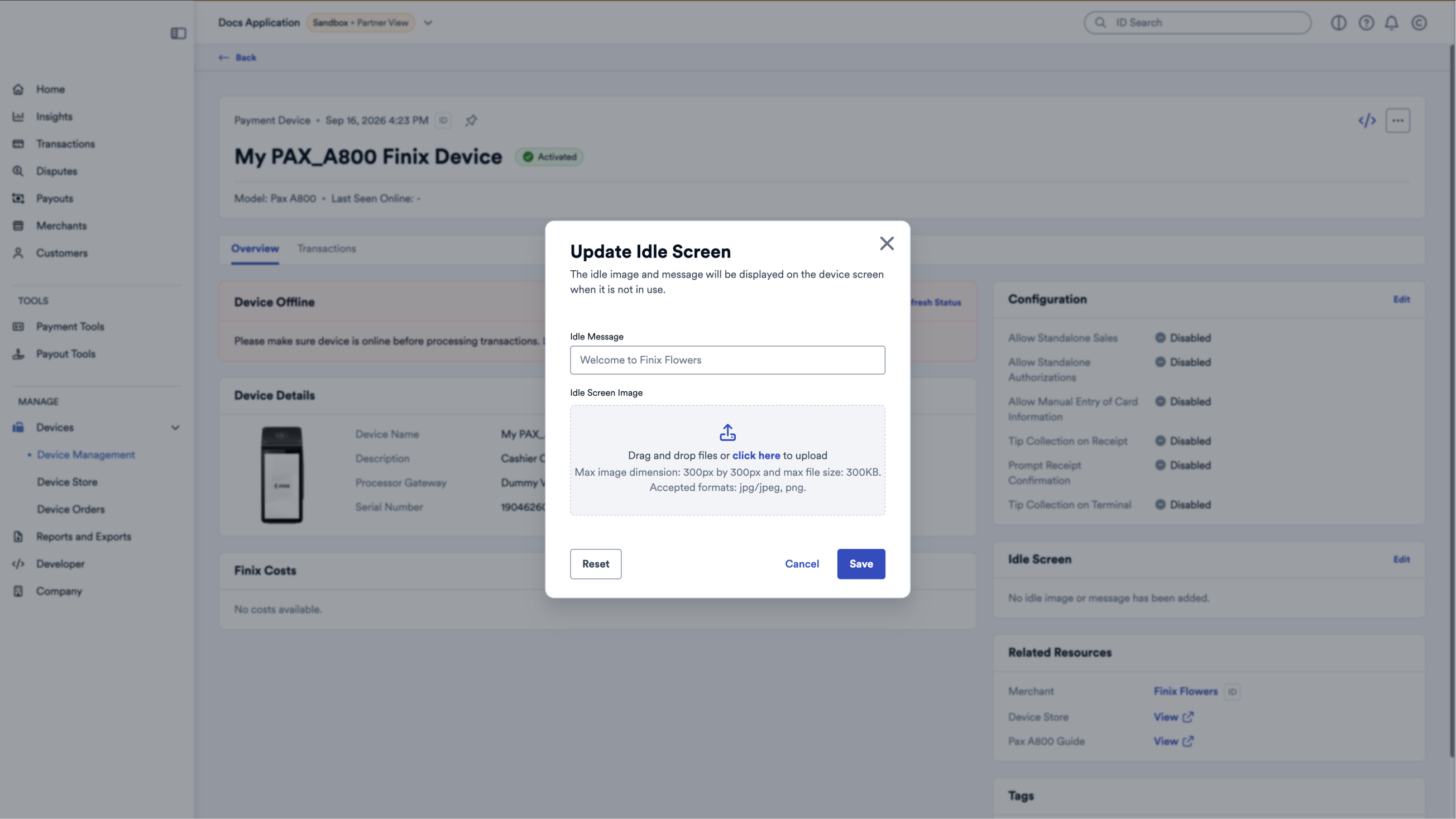The height and width of the screenshot is (819, 1456).
Task: Click the ID Search field
Action: tap(1197, 22)
